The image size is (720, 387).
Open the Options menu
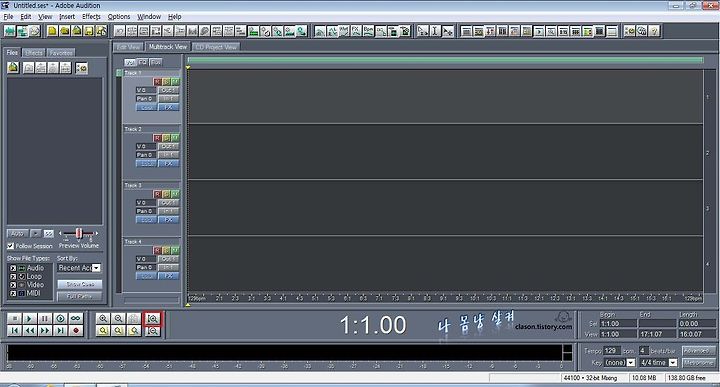[x=119, y=17]
